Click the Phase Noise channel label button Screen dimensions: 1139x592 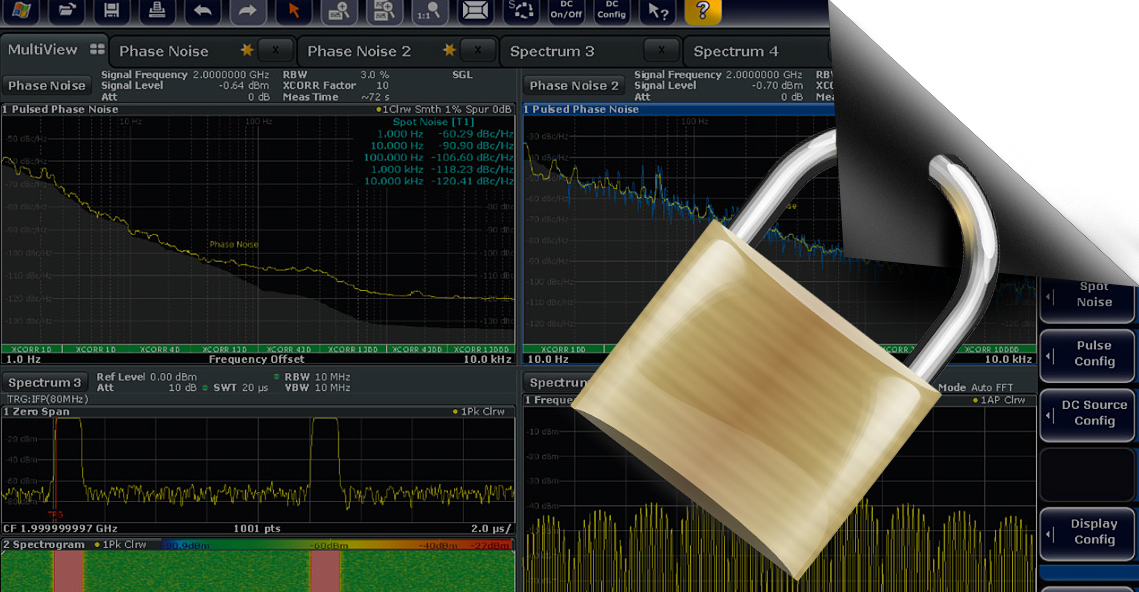click(x=47, y=86)
